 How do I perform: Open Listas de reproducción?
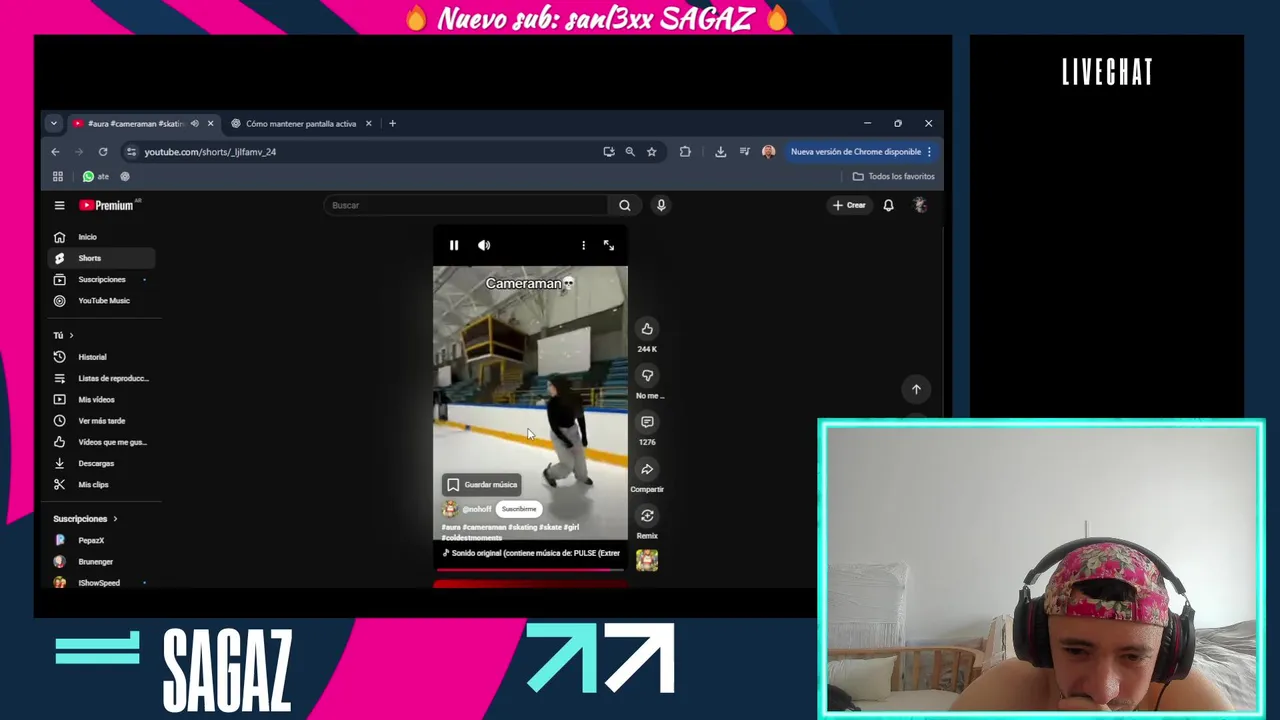(x=101, y=378)
